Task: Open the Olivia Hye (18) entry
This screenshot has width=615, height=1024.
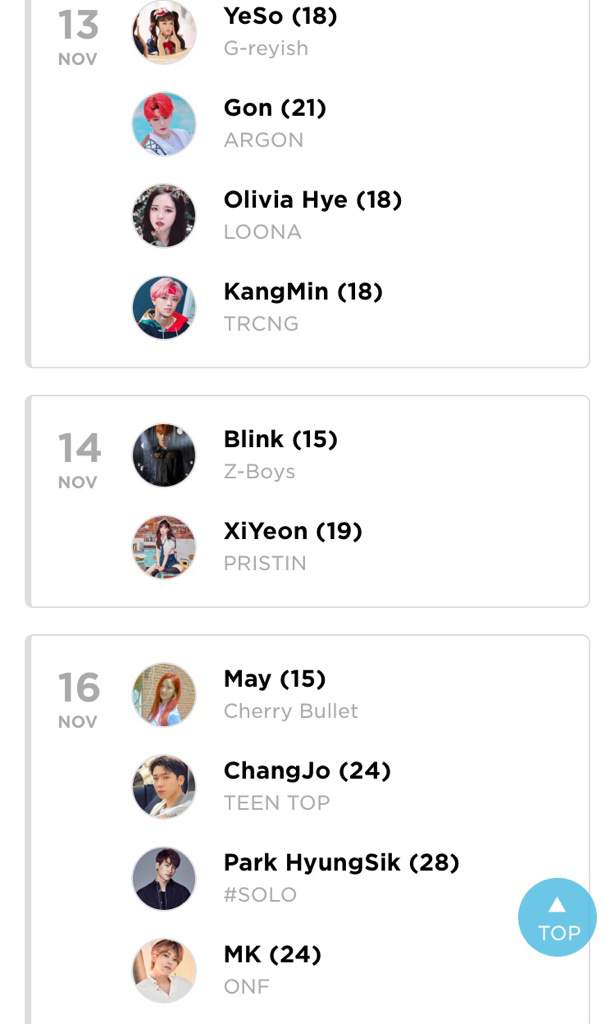Action: (x=313, y=200)
